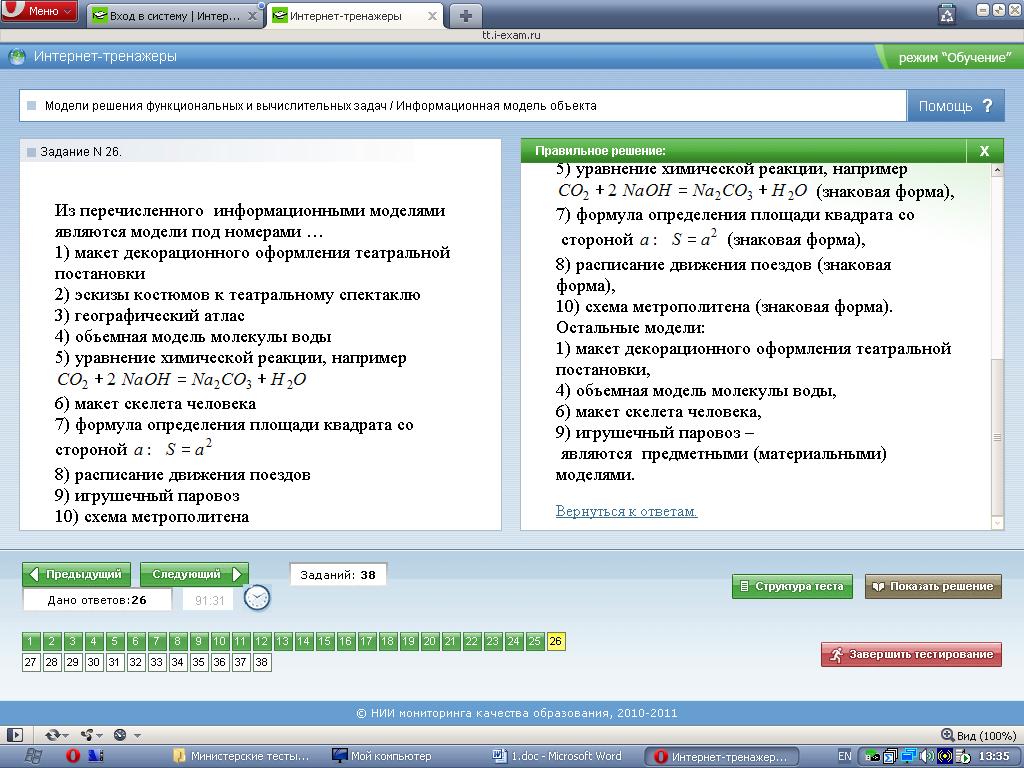
Task: Click the solution panel scrollbar thumb
Action: [x=997, y=437]
